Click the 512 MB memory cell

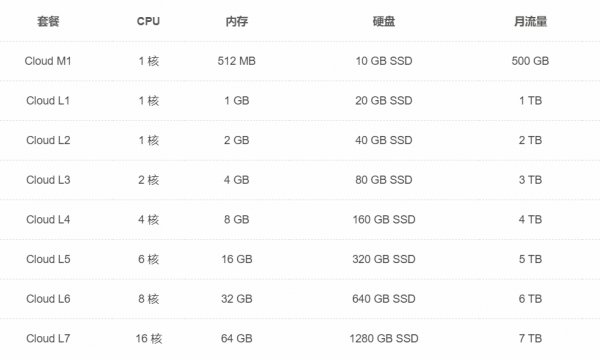tap(237, 61)
